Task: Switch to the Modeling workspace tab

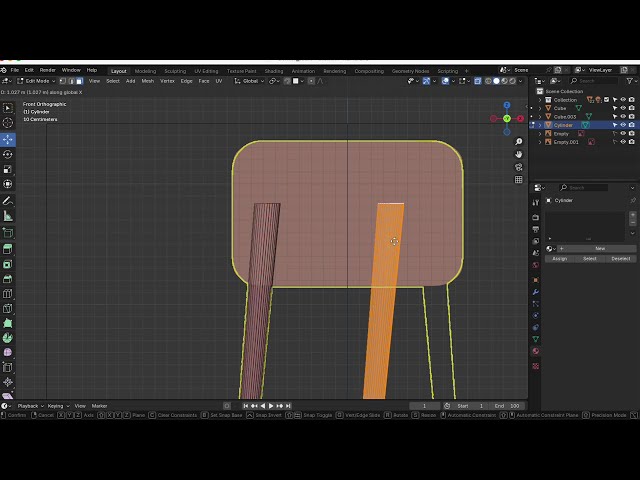Action: 145,71
